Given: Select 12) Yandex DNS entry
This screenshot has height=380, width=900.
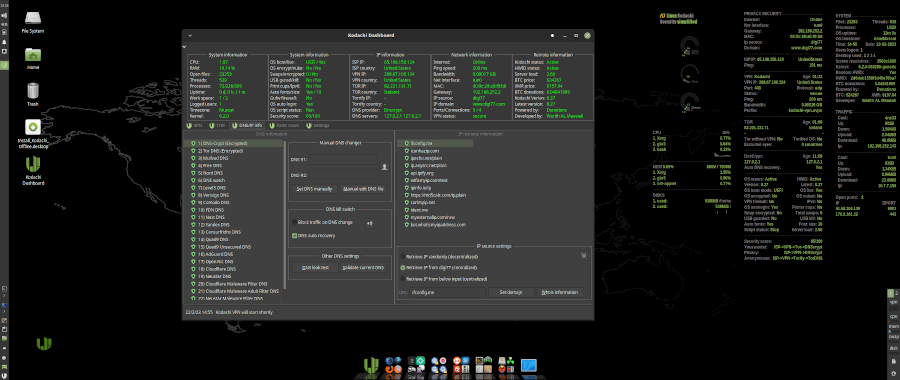Looking at the screenshot, I should 214,225.
